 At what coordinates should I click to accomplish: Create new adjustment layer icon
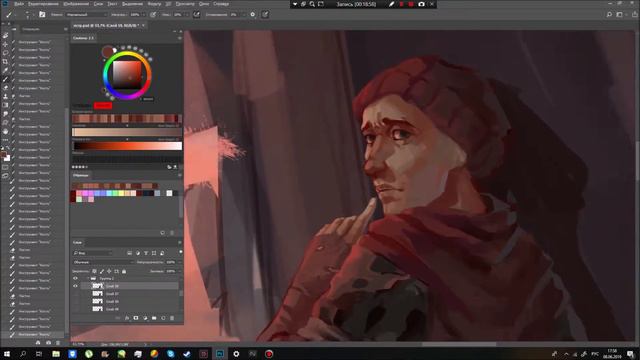[145, 318]
